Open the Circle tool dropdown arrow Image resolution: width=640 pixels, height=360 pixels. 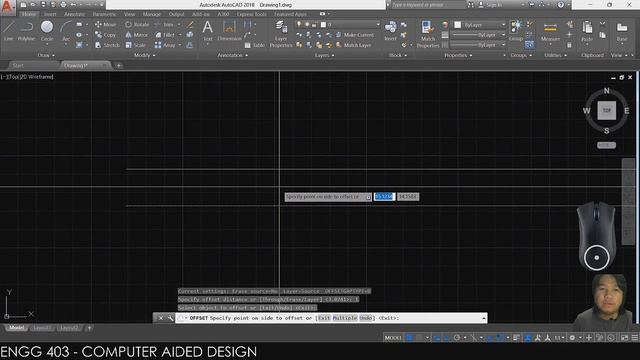click(47, 44)
